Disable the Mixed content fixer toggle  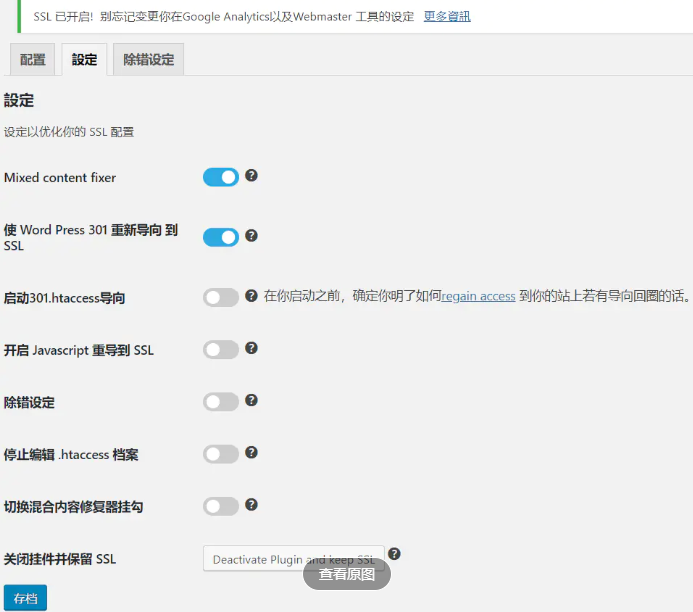[221, 177]
